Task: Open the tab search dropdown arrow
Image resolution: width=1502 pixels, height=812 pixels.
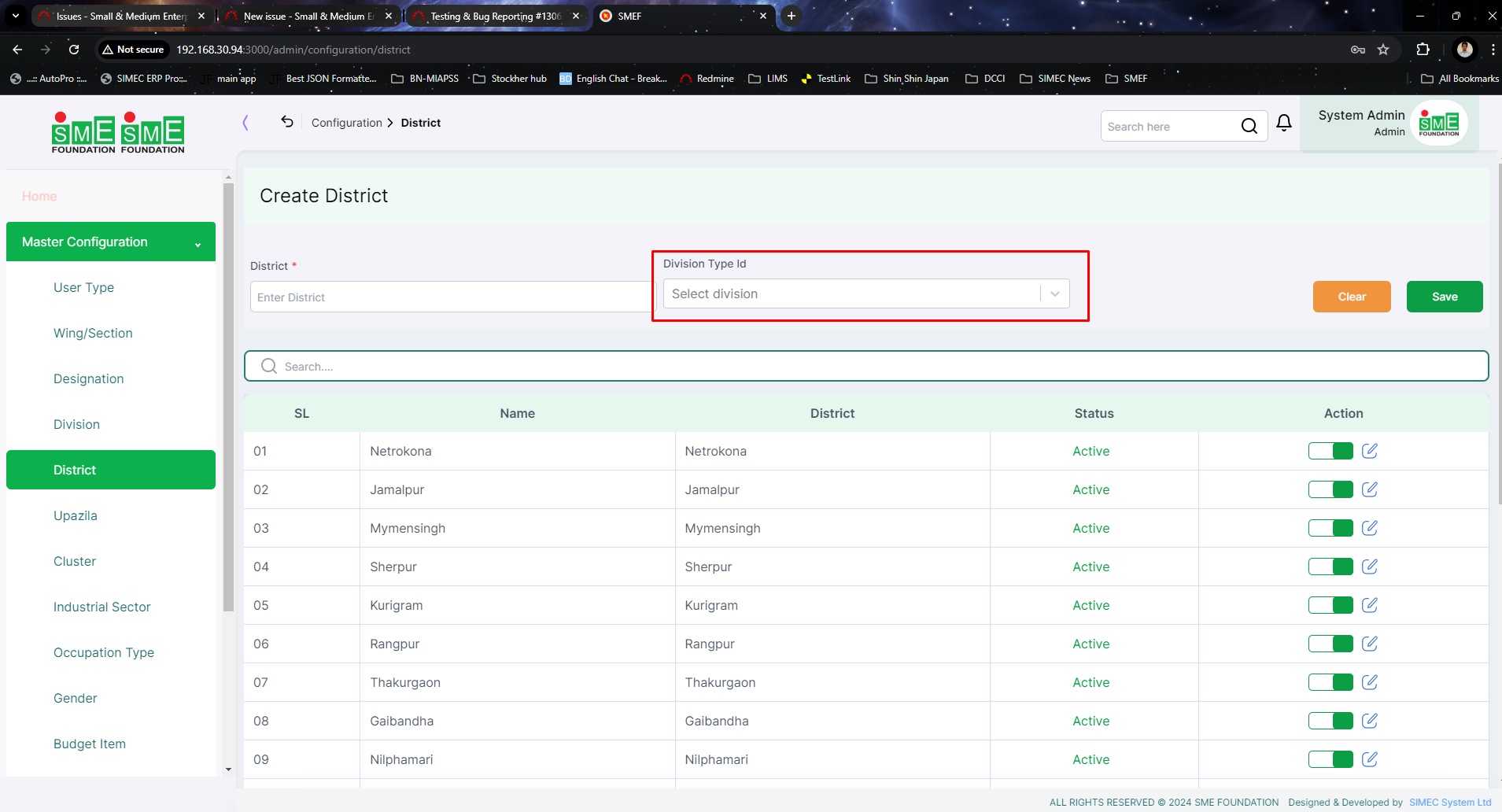Action: pyautogui.click(x=16, y=16)
